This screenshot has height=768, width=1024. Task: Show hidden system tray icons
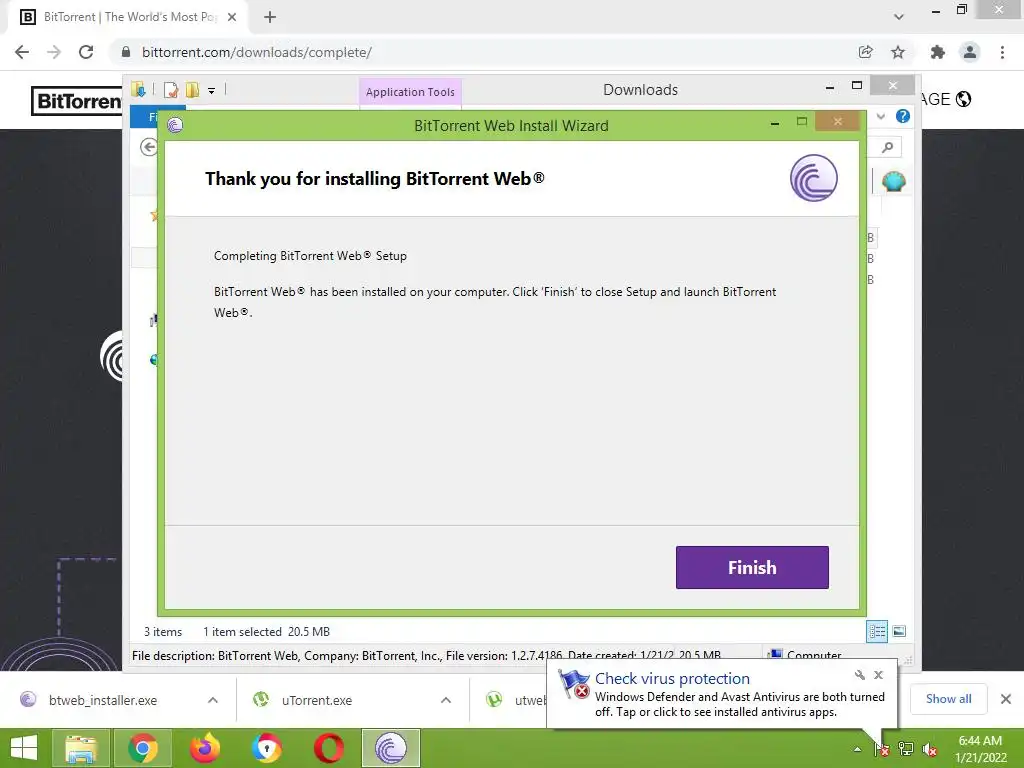pyautogui.click(x=857, y=749)
